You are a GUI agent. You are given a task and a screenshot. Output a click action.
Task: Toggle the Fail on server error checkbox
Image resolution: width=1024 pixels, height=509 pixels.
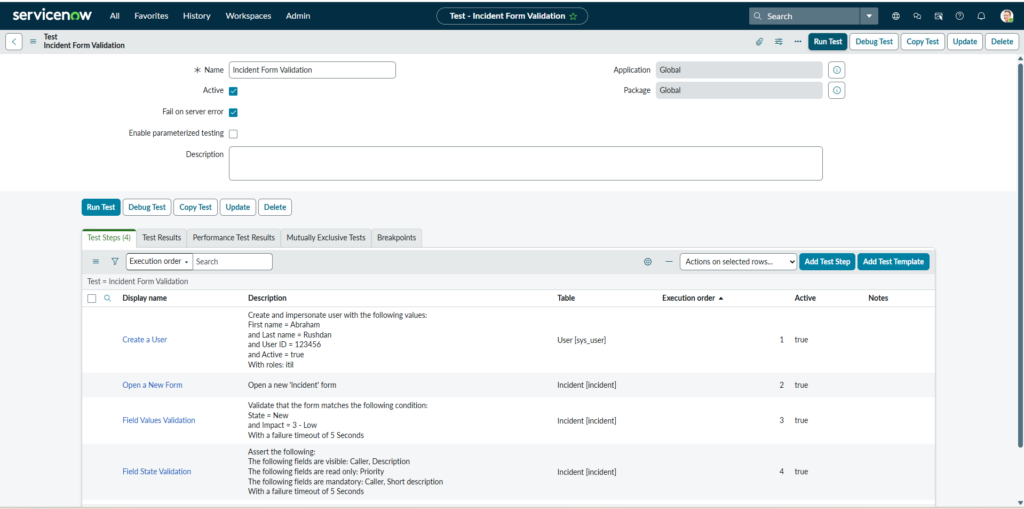[x=233, y=112]
